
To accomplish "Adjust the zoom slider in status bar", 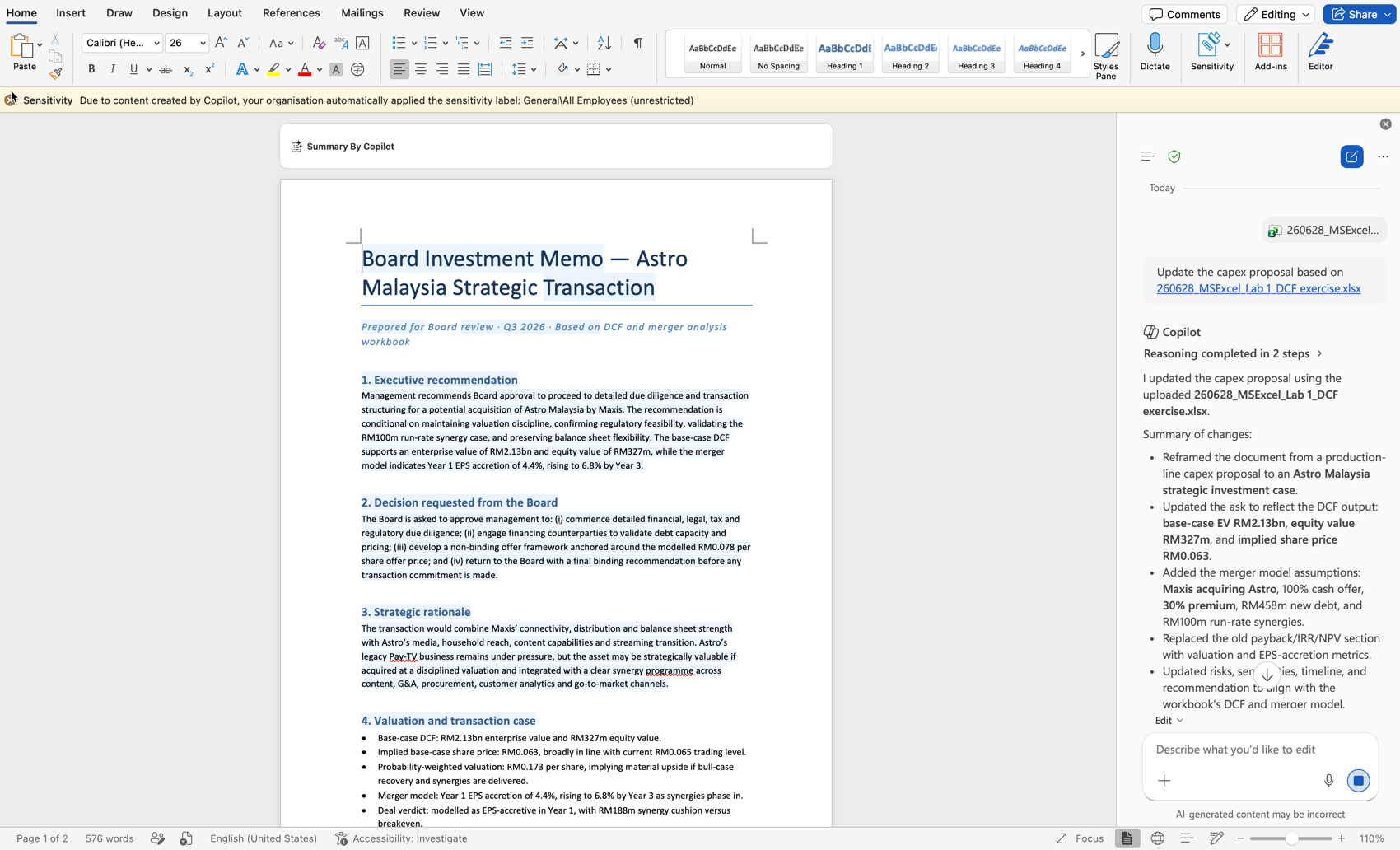I will point(1290,838).
